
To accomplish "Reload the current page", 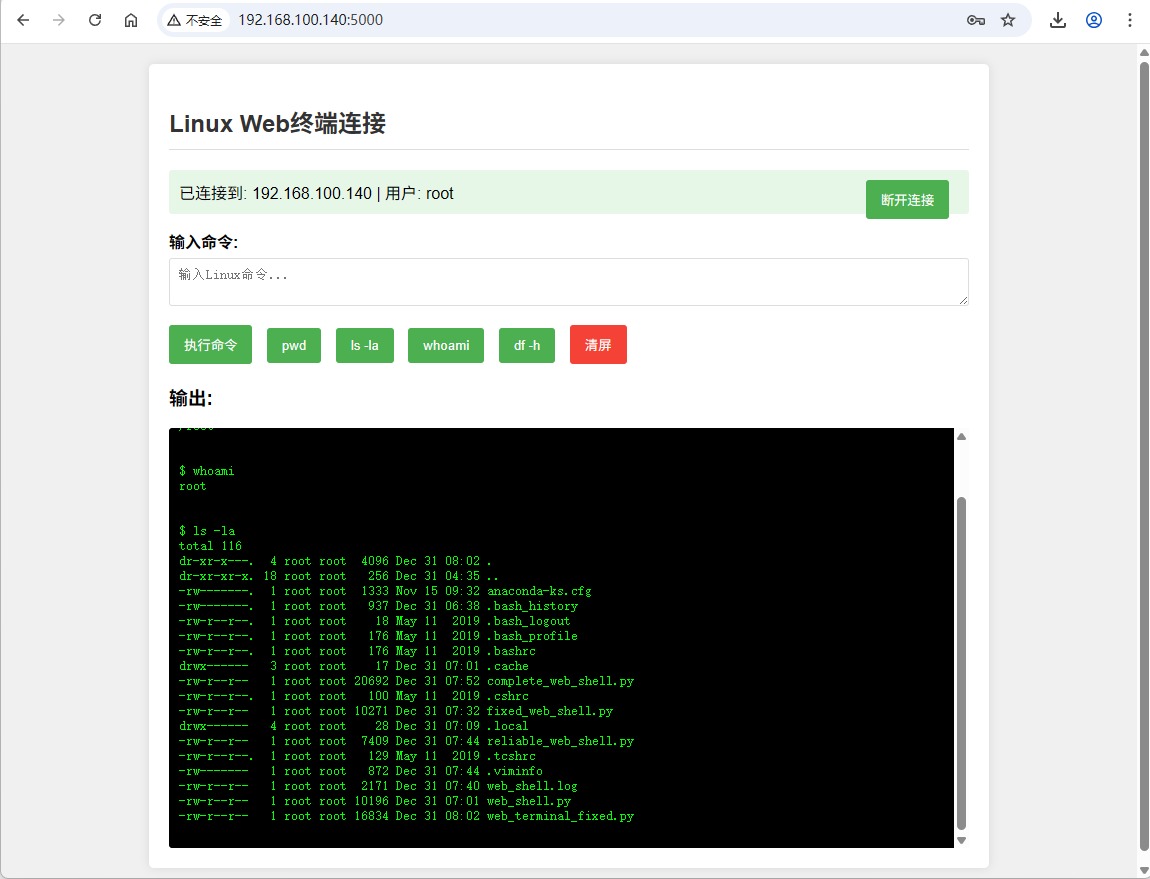I will tap(95, 20).
